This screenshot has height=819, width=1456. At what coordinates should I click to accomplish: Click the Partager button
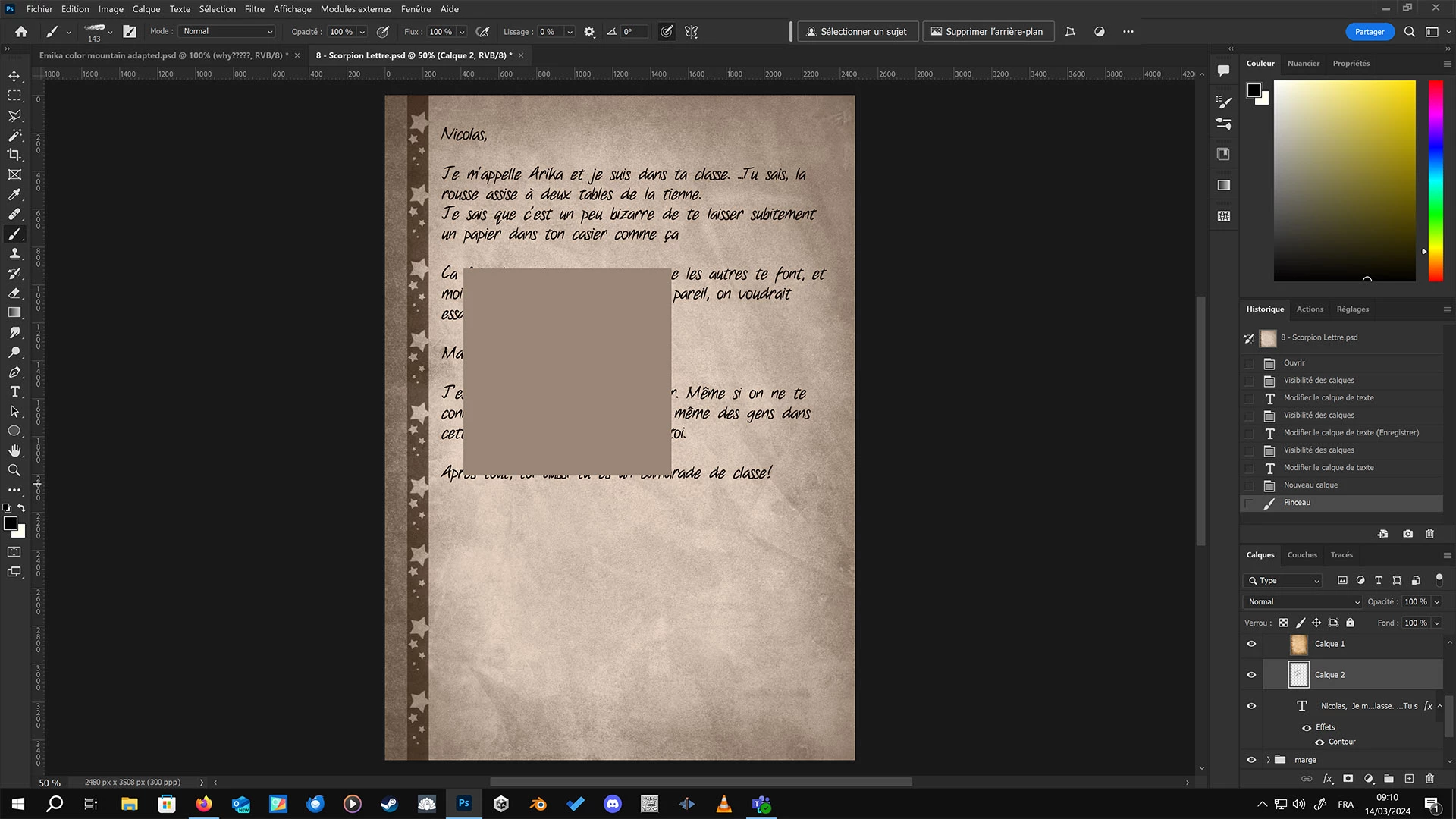tap(1369, 31)
